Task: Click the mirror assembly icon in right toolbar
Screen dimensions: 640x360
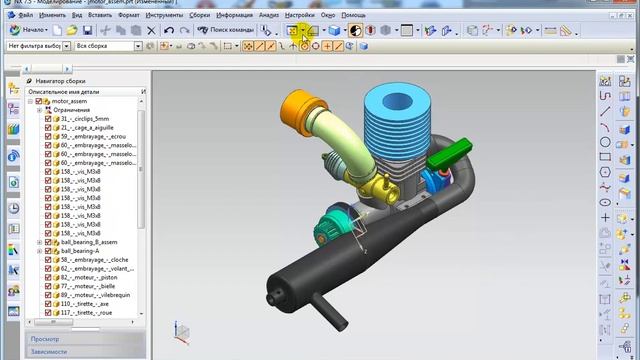Action: pos(624,265)
